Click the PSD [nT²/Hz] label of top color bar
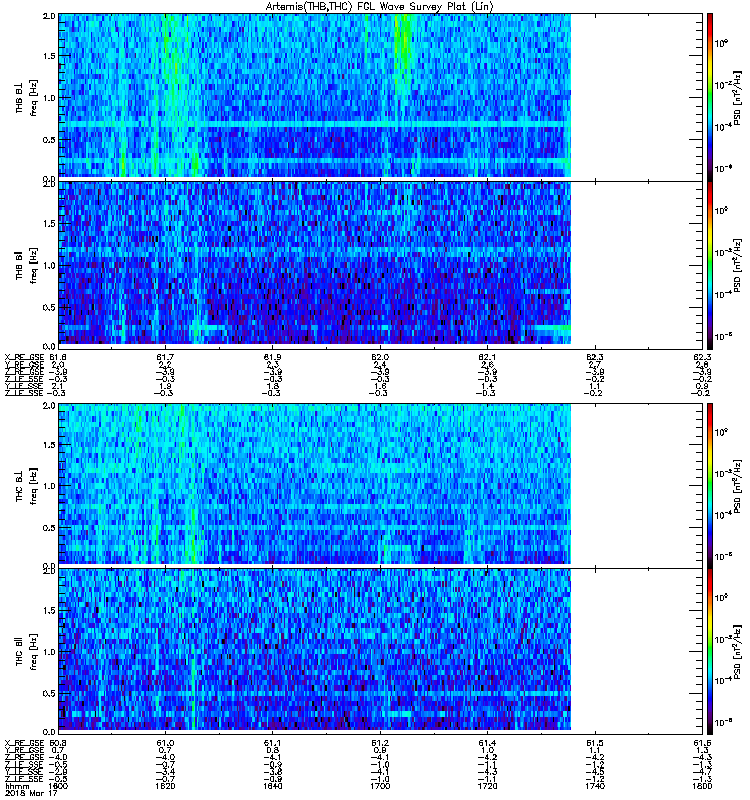Image resolution: width=750 pixels, height=800 pixels. point(738,97)
